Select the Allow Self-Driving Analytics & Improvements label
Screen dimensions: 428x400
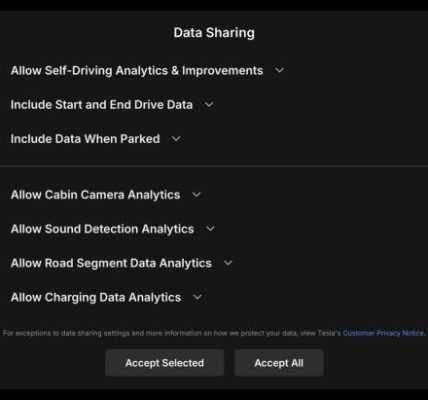click(137, 71)
